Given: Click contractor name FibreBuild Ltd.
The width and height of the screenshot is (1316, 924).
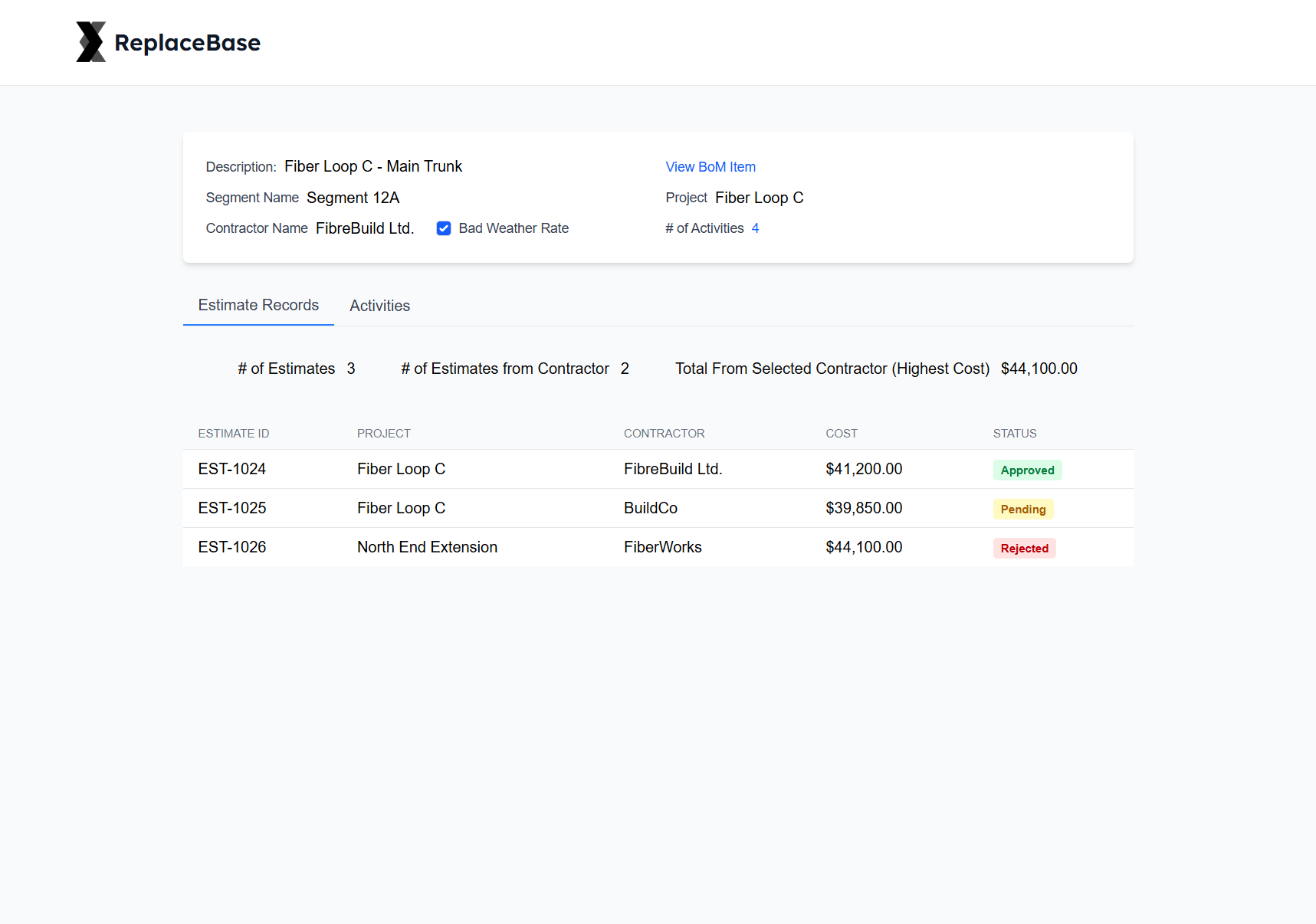Looking at the screenshot, I should click(x=365, y=228).
